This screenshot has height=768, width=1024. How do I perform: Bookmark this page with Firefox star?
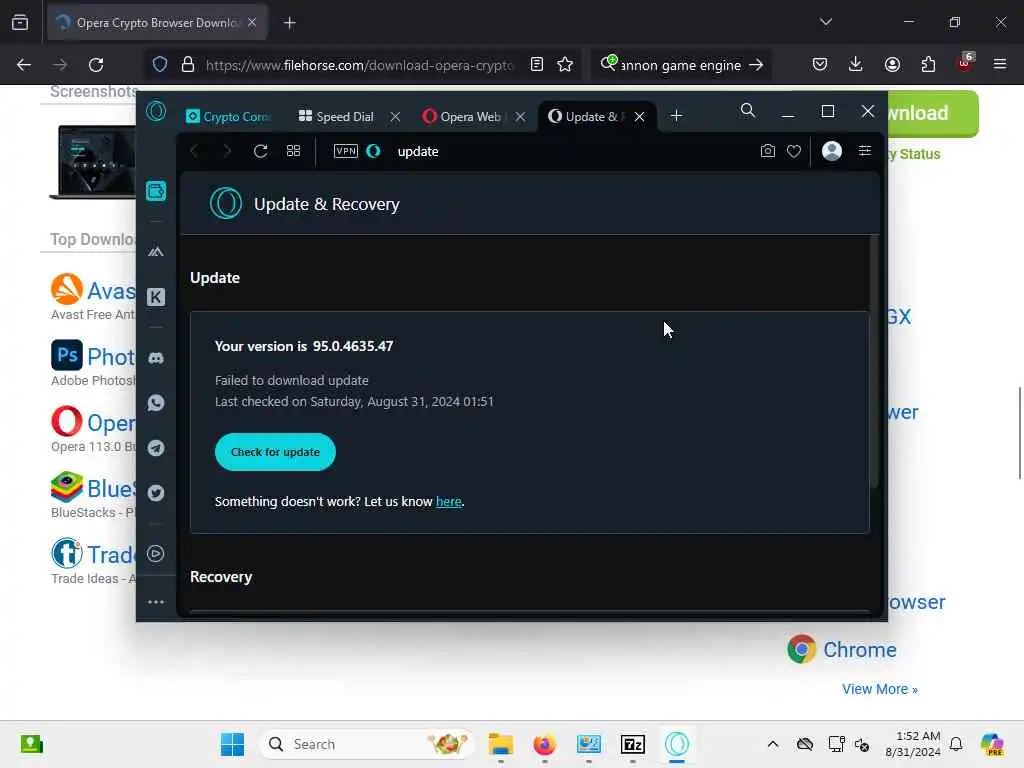point(565,65)
